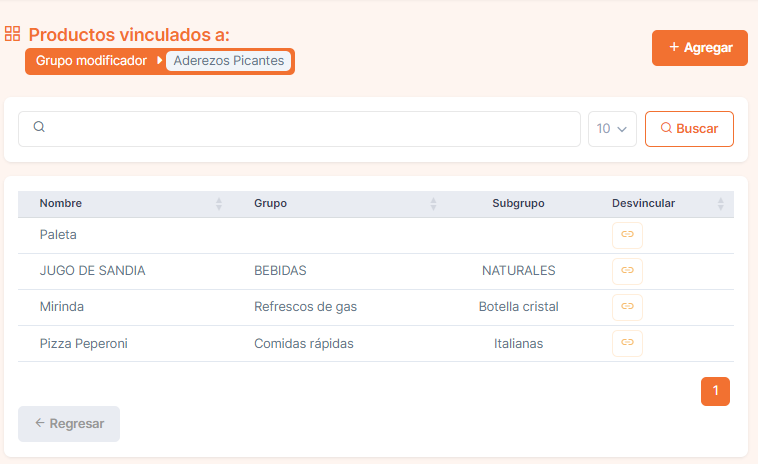Click the Aderezos Picantes tag

tap(229, 61)
